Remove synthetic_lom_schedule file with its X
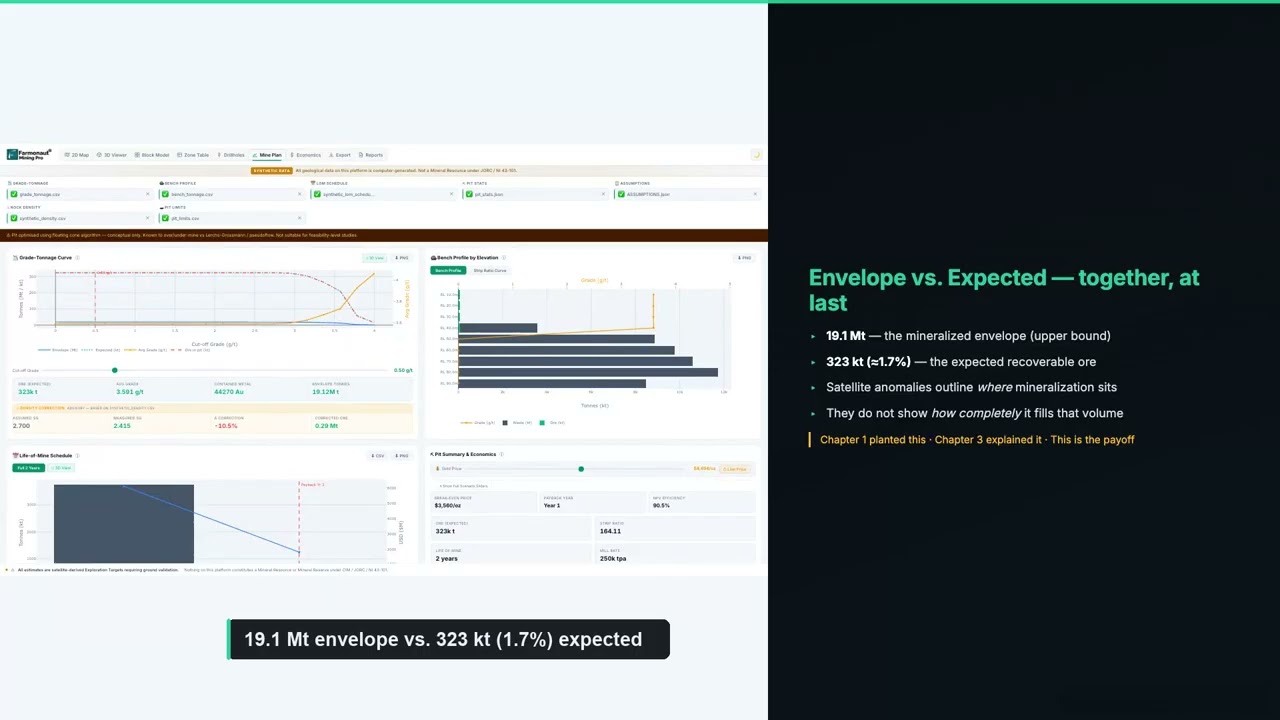The width and height of the screenshot is (1280, 720). (x=451, y=194)
